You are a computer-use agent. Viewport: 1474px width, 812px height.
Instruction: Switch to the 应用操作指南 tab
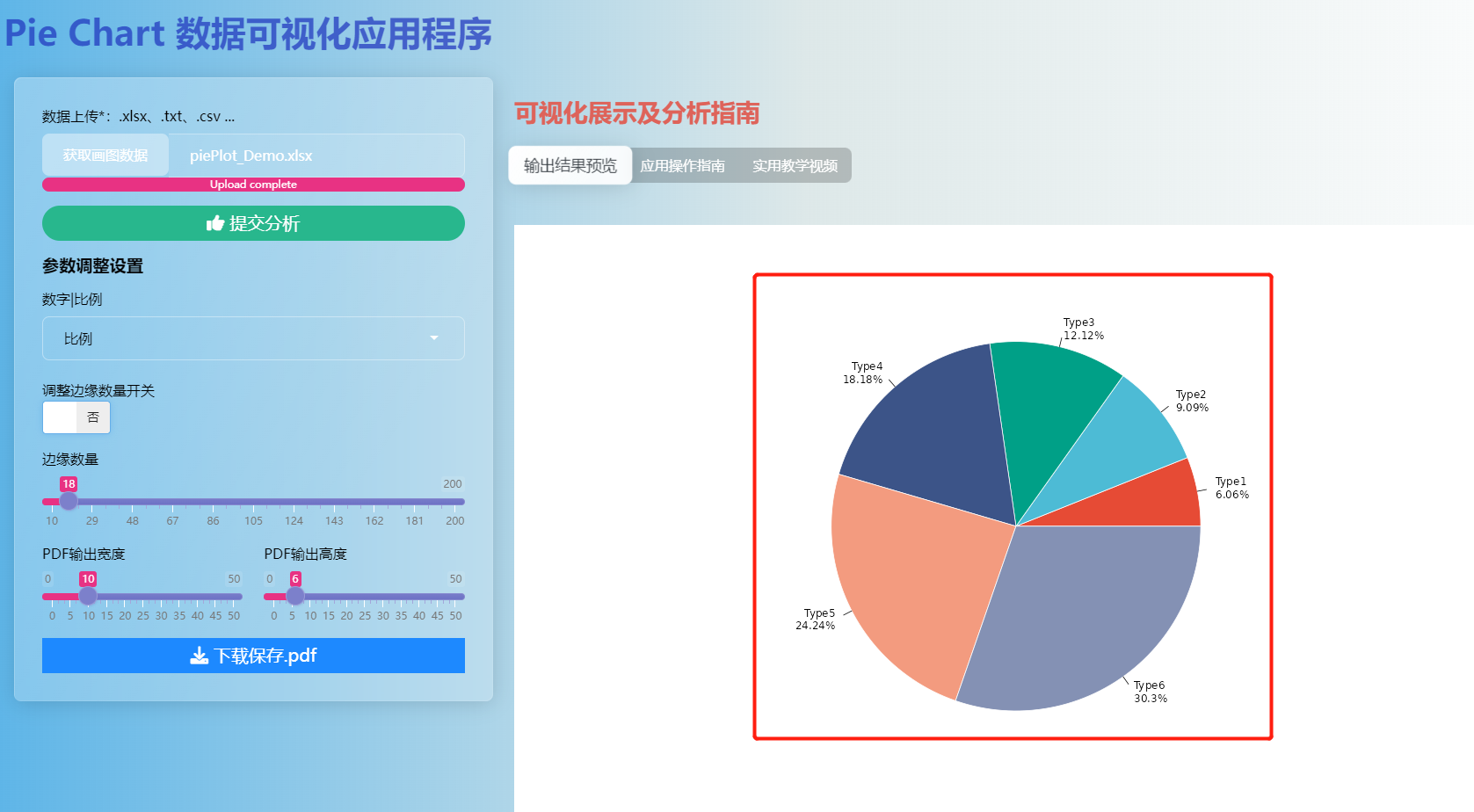(x=684, y=165)
